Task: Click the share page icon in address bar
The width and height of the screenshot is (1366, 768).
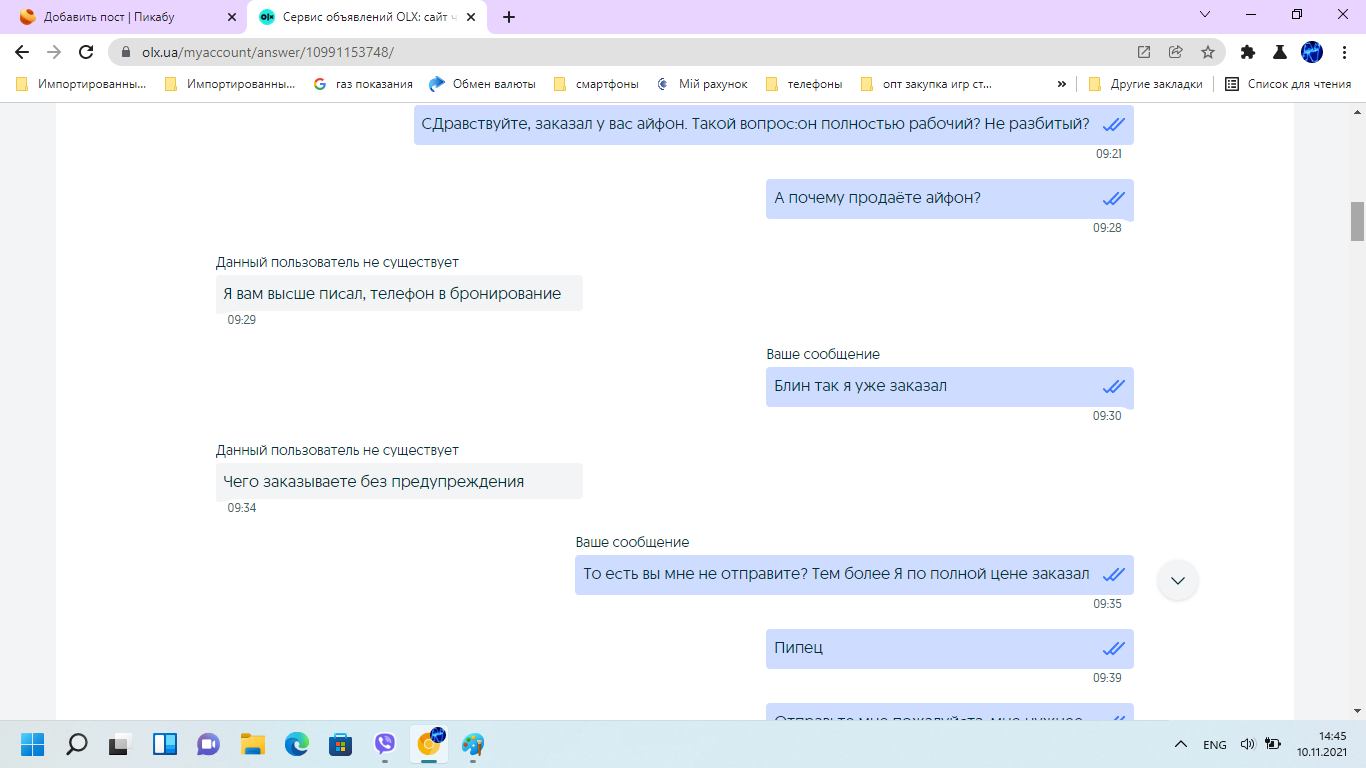Action: click(x=1176, y=52)
